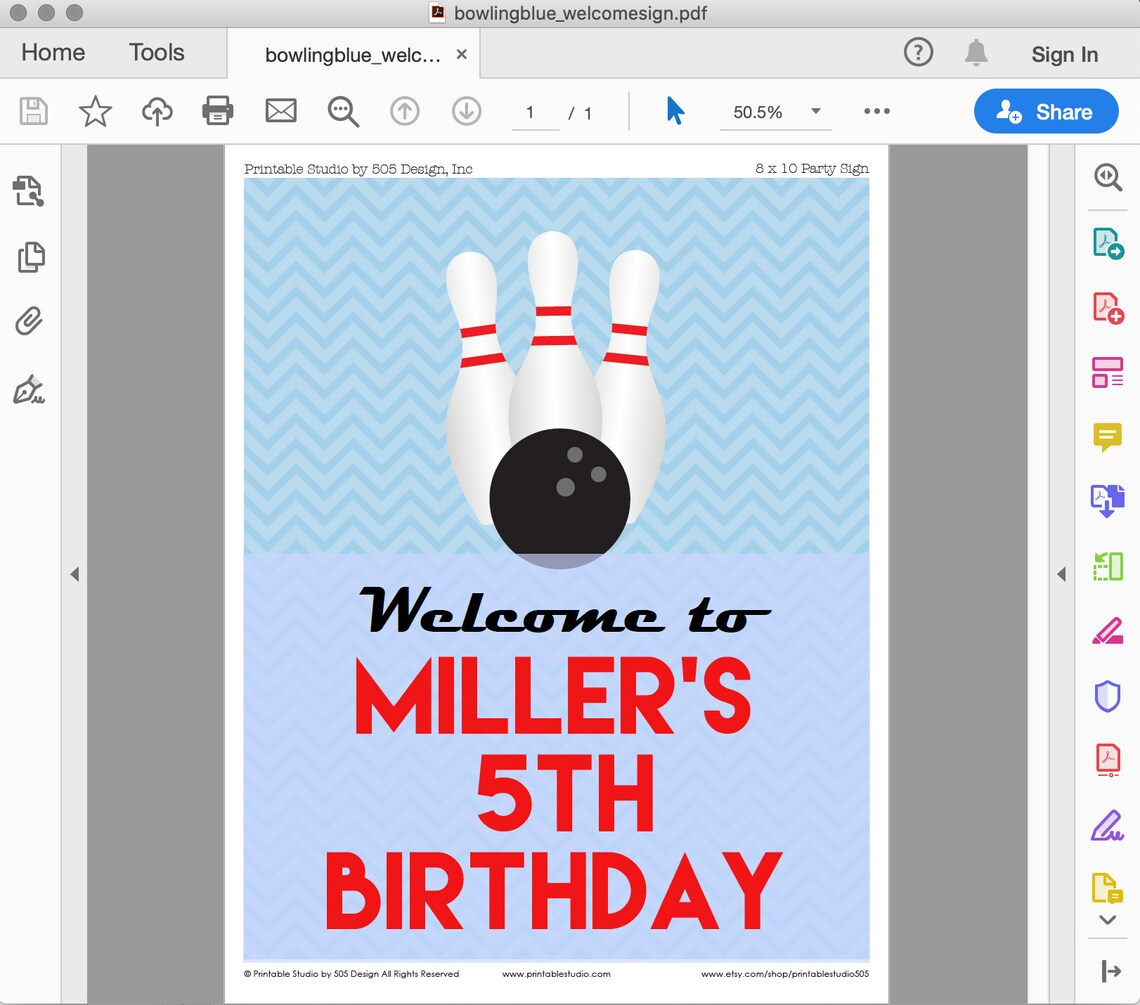This screenshot has height=1005, width=1140.
Task: Expand the more tools chevron in right panel
Action: pyautogui.click(x=1107, y=919)
